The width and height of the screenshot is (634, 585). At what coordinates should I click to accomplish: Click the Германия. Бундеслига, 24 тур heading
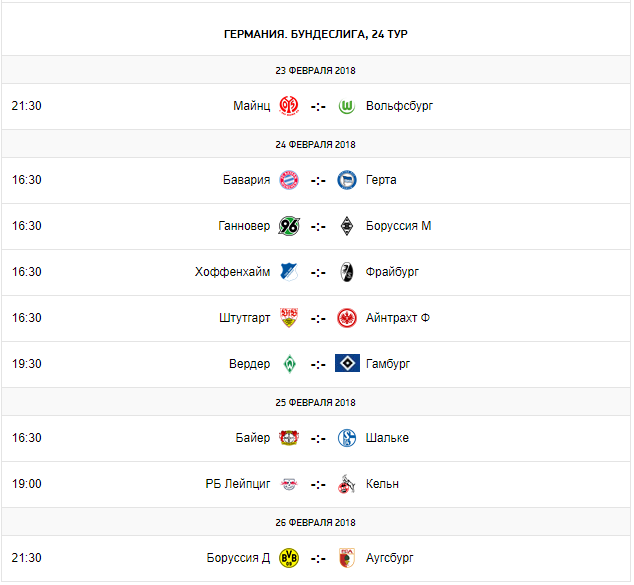[316, 34]
